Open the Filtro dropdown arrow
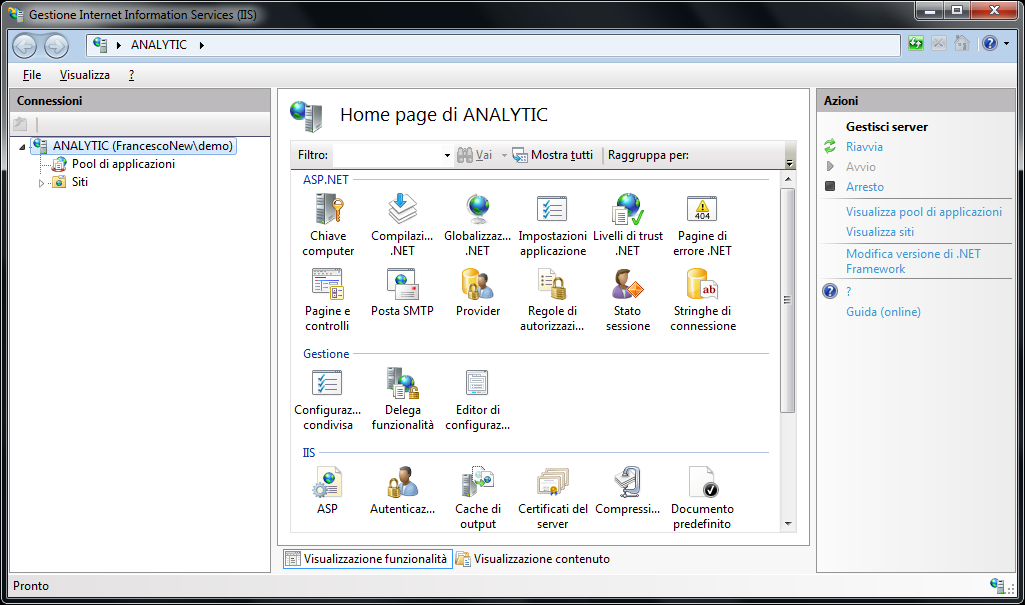This screenshot has height=605, width=1025. click(447, 156)
